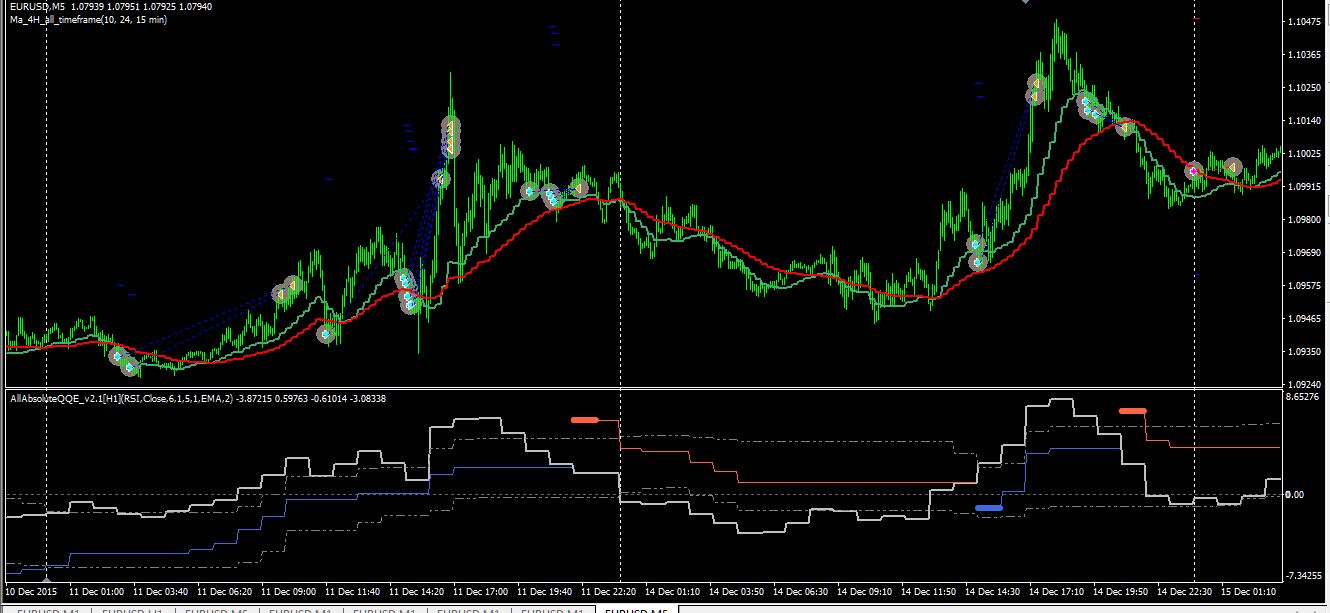Click the first orange signal bar before 11 Dec 22:20
Image resolution: width=1330 pixels, height=613 pixels.
click(x=584, y=420)
